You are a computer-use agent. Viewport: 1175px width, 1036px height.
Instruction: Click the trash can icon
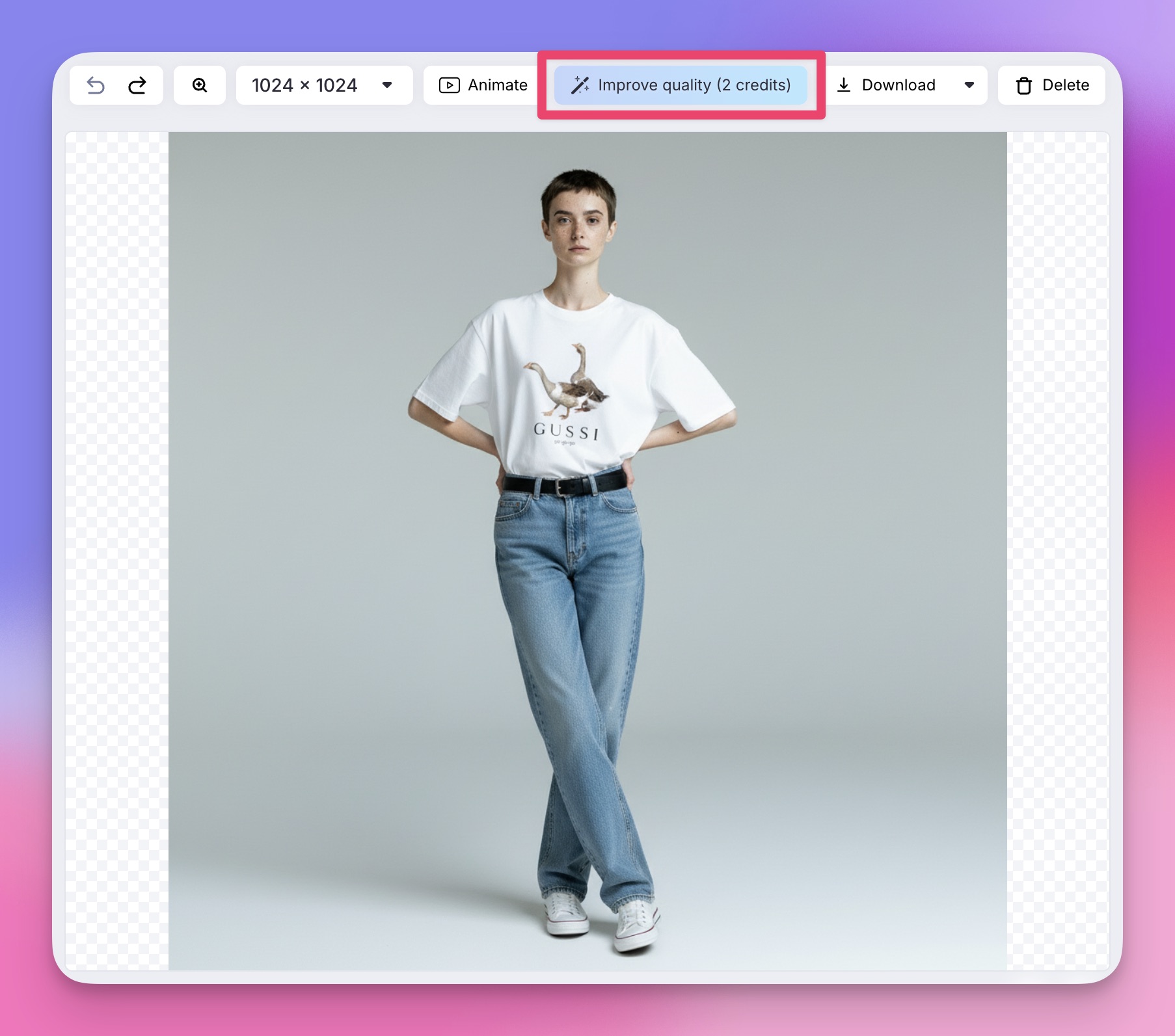[x=1024, y=86]
